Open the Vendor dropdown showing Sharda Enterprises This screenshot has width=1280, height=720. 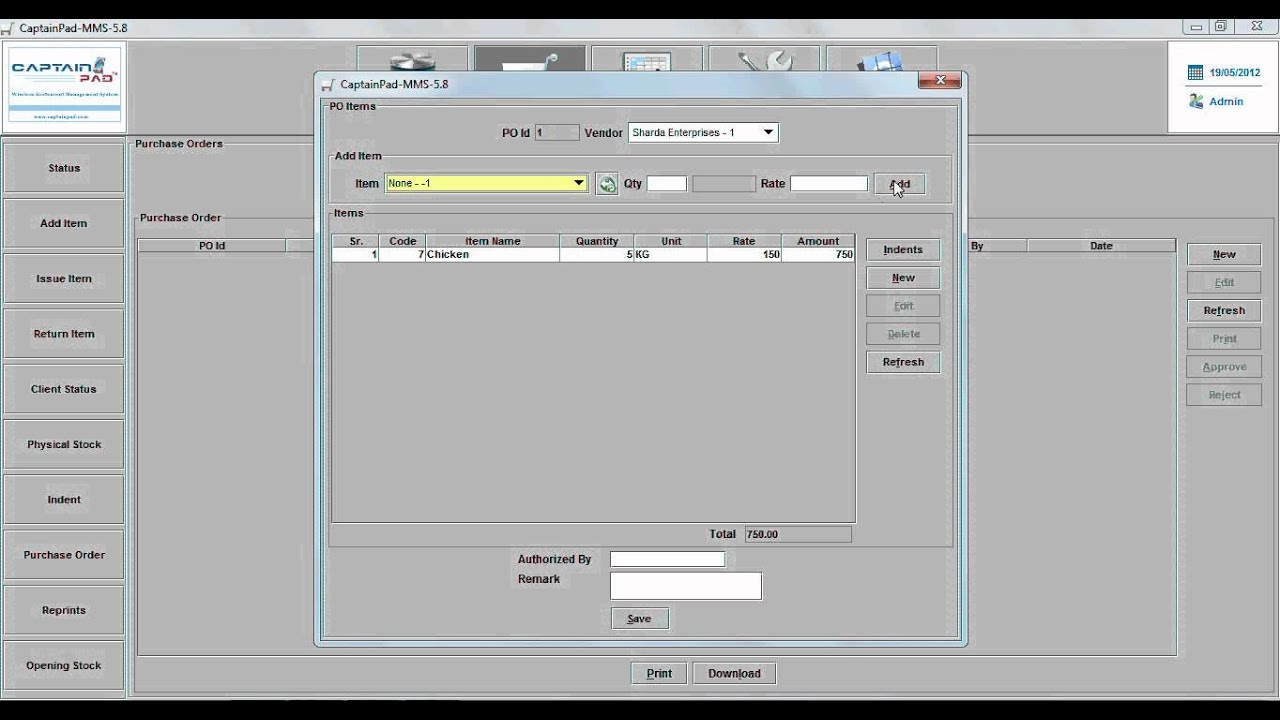703,132
